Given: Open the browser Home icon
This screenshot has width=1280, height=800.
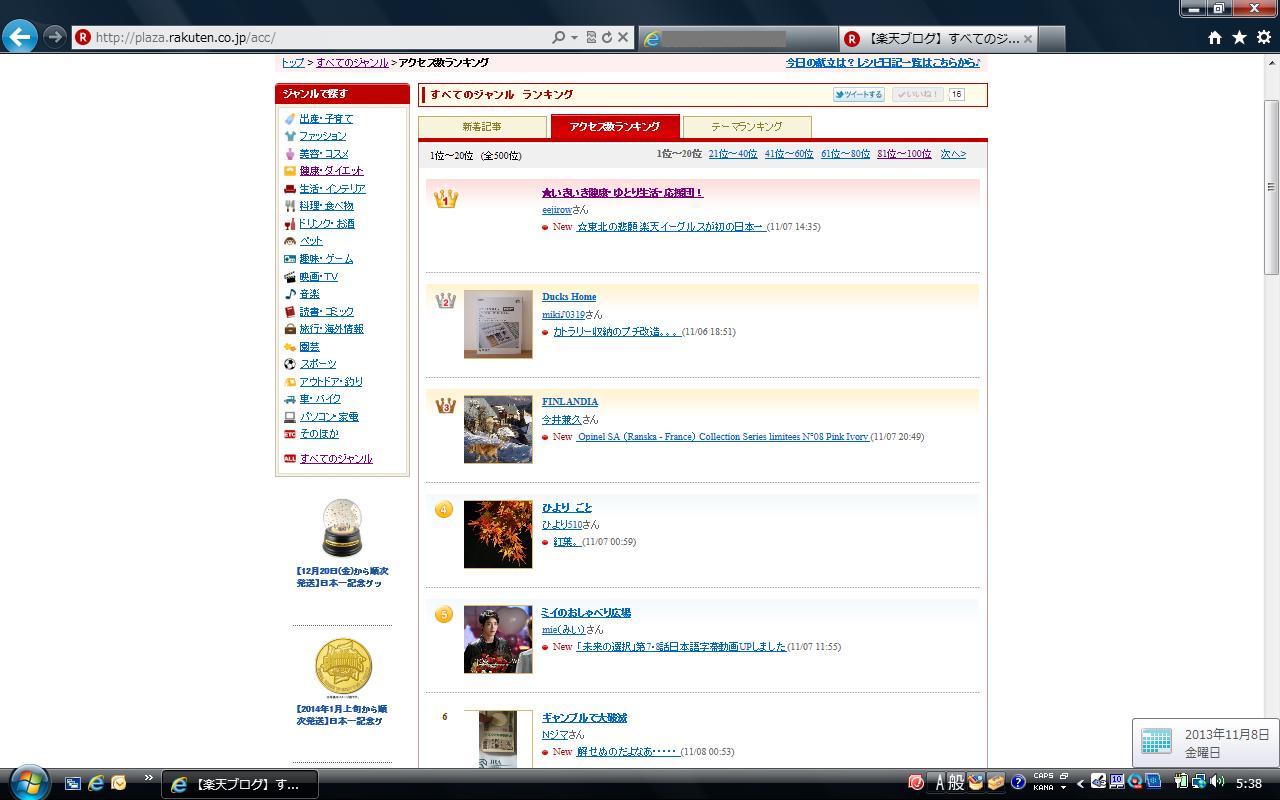Looking at the screenshot, I should click(x=1214, y=37).
